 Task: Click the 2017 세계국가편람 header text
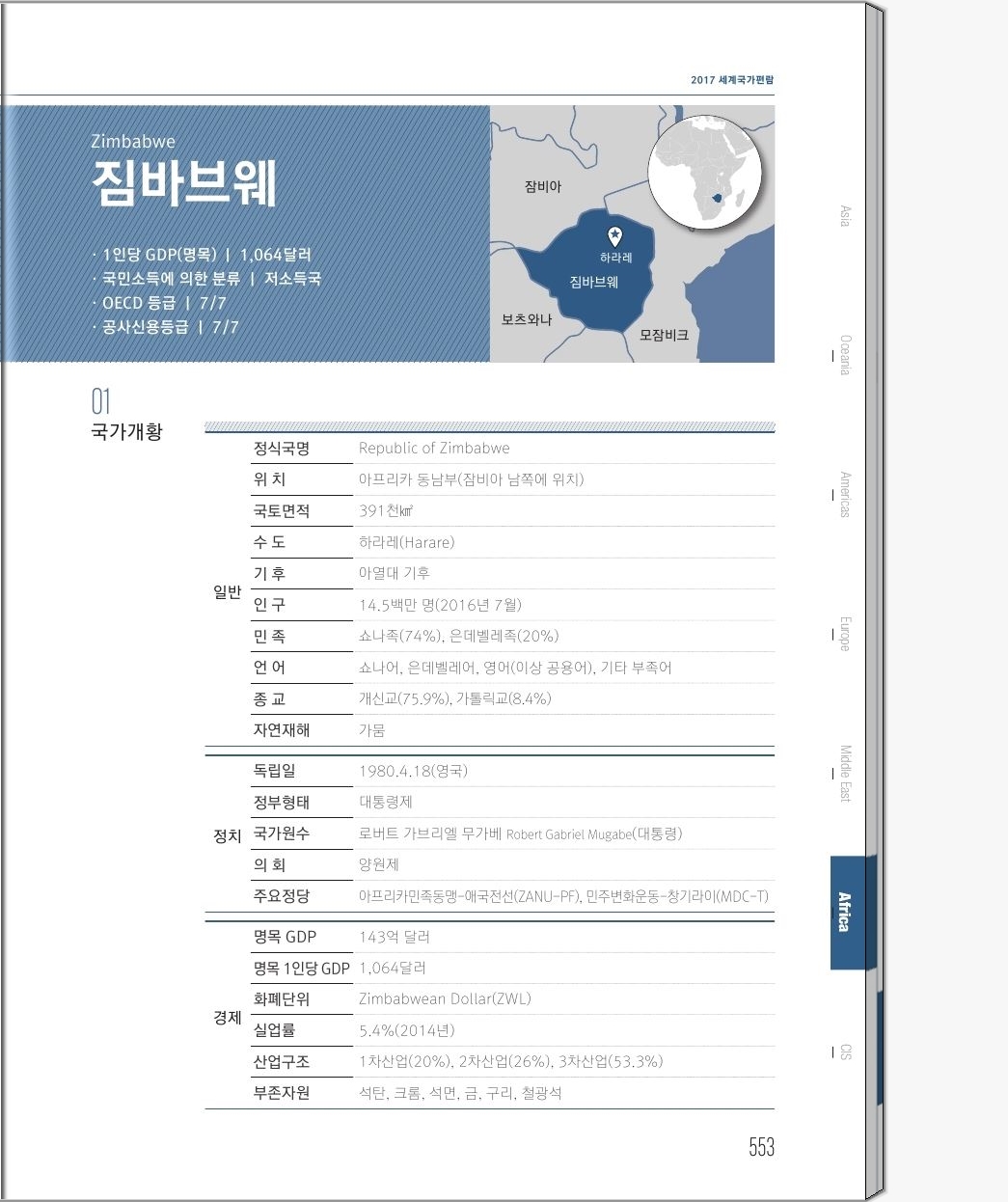click(x=731, y=80)
